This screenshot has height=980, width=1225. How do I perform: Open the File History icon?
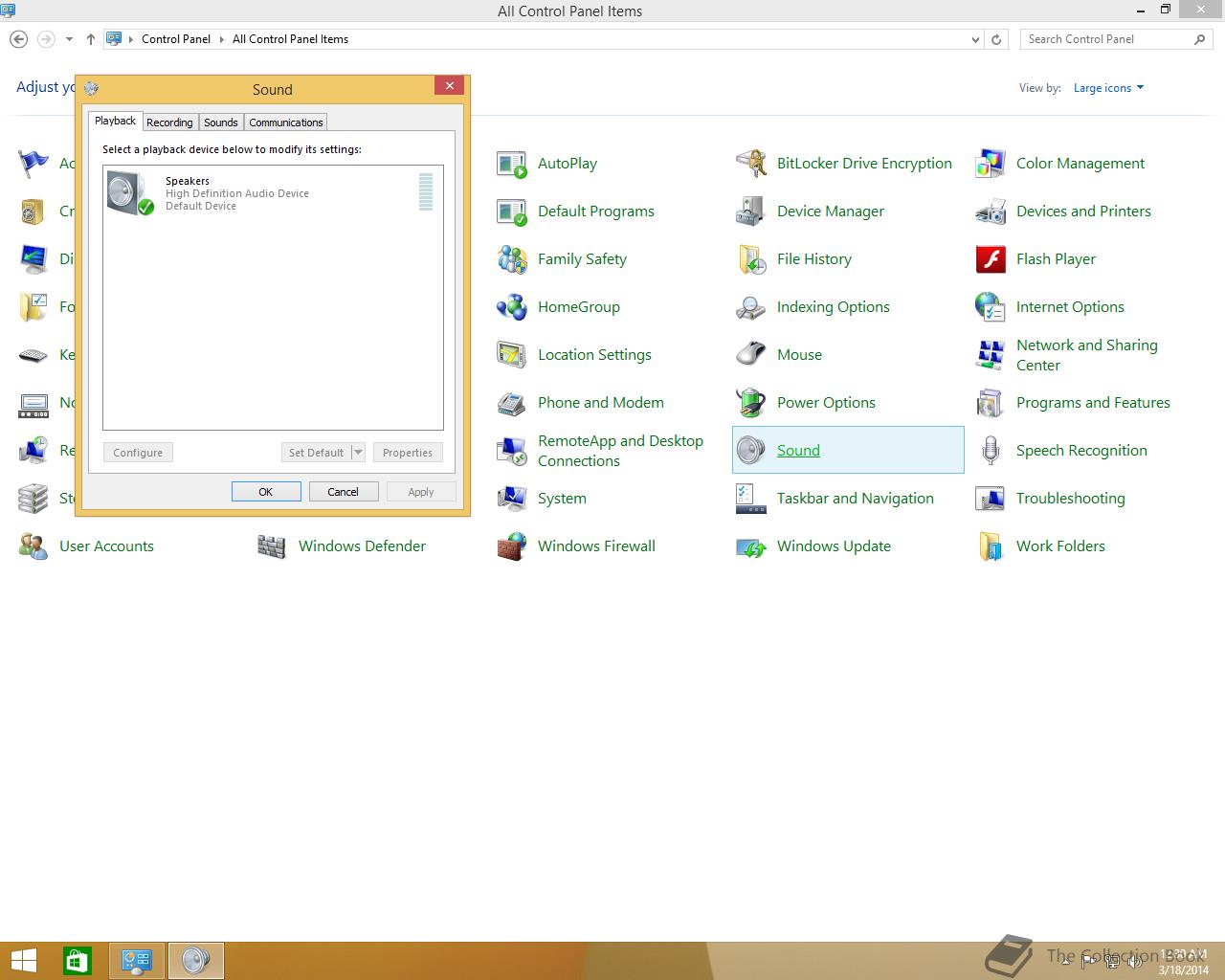751,259
